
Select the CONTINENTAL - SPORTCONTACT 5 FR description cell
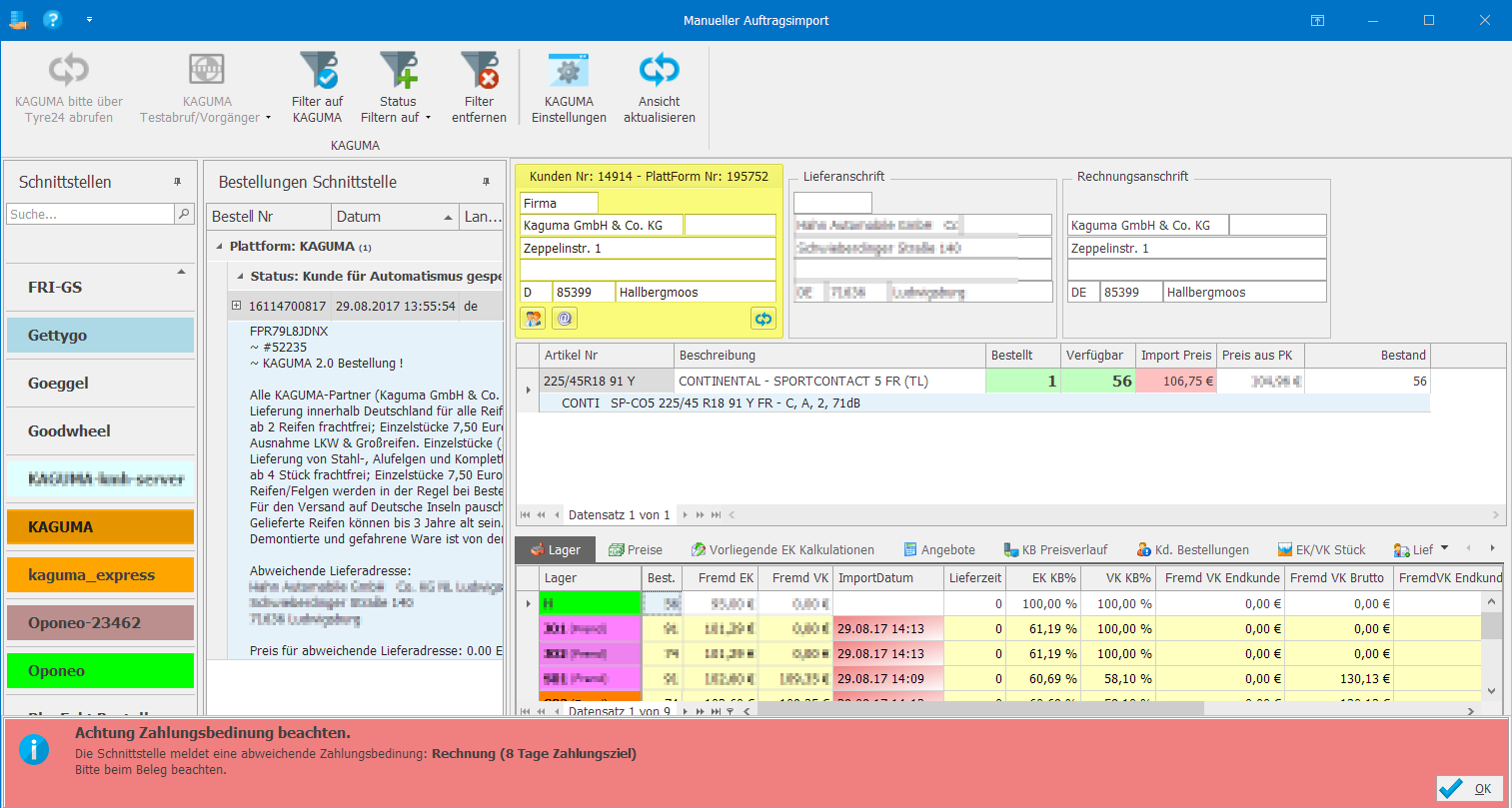[x=829, y=381]
